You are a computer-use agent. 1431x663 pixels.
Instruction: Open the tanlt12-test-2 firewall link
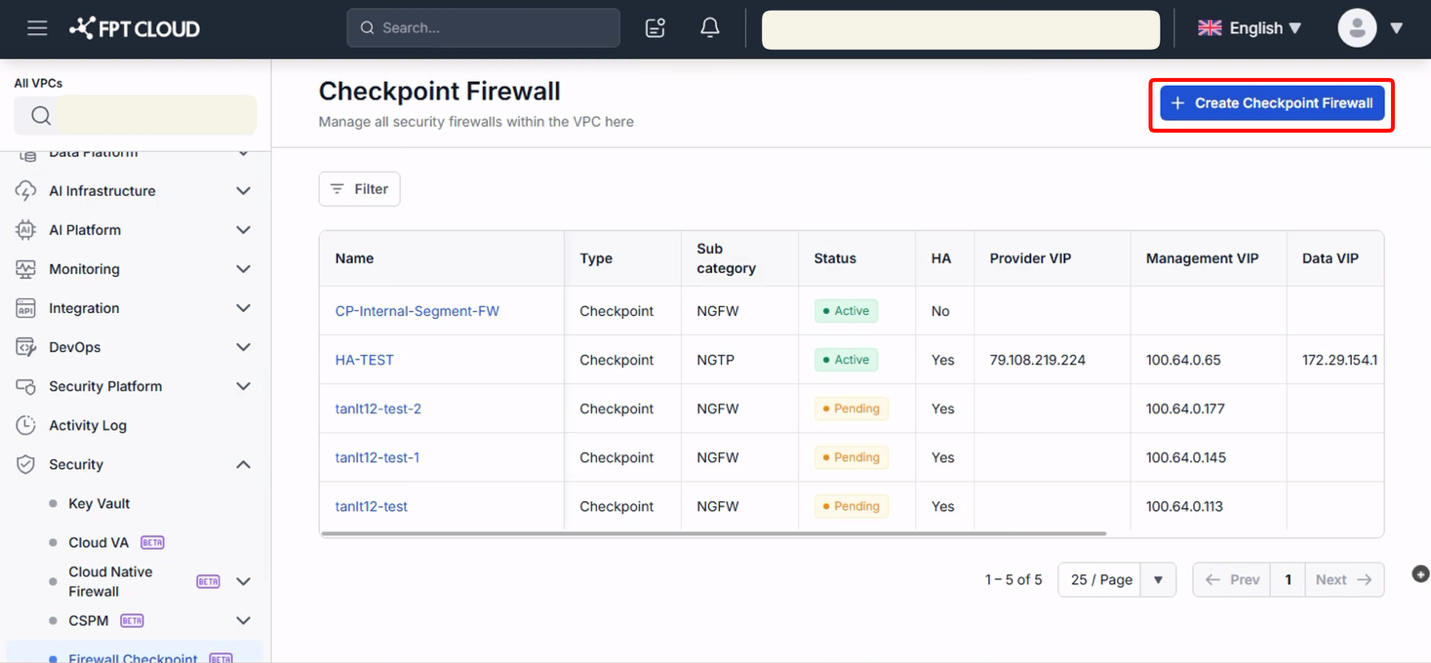pos(378,408)
